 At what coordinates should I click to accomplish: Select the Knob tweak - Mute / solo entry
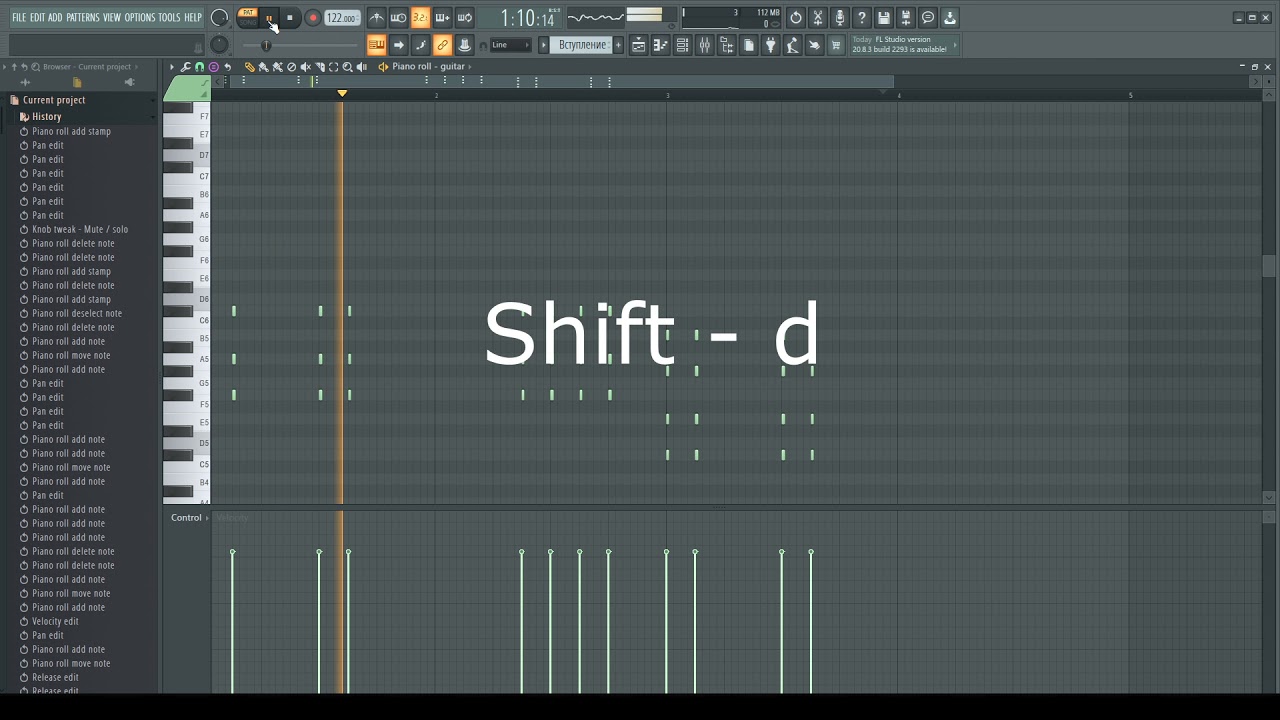80,229
